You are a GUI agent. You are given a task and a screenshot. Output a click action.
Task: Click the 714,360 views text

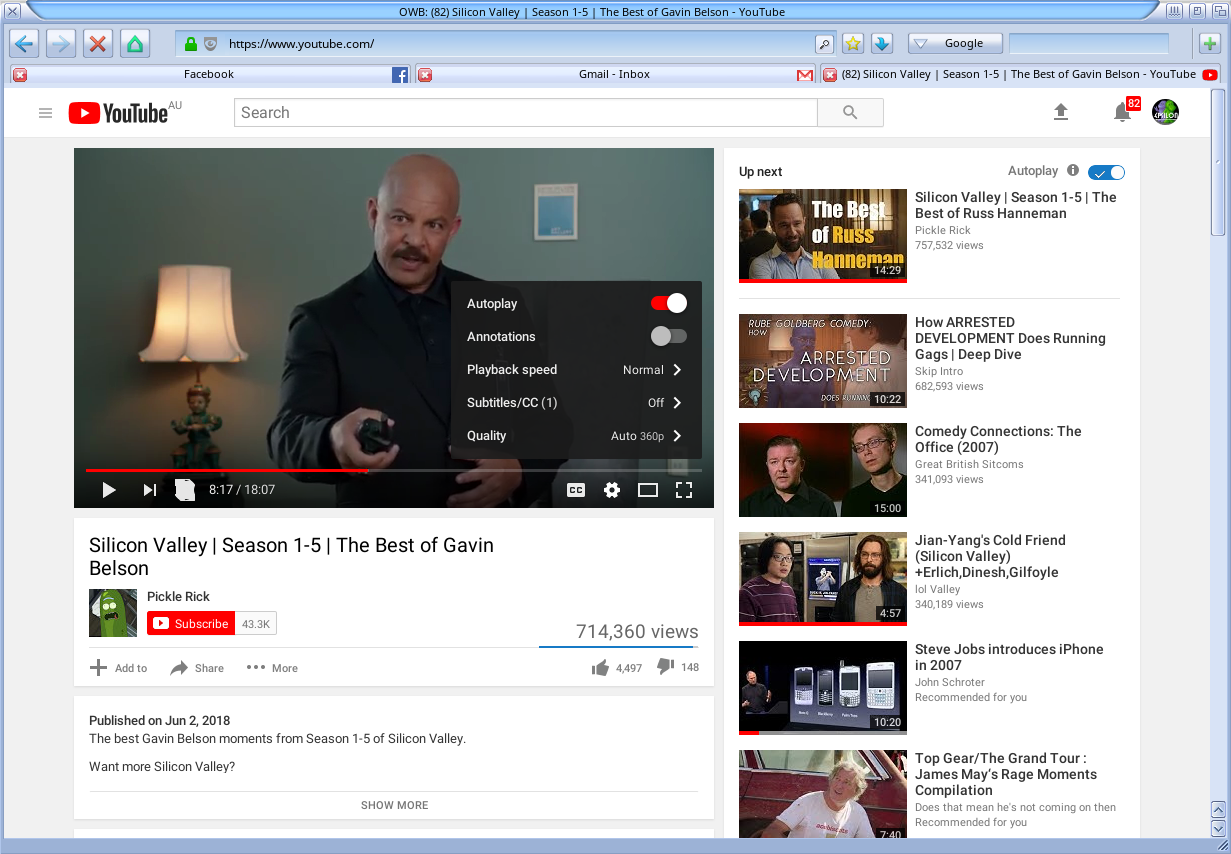click(x=637, y=632)
